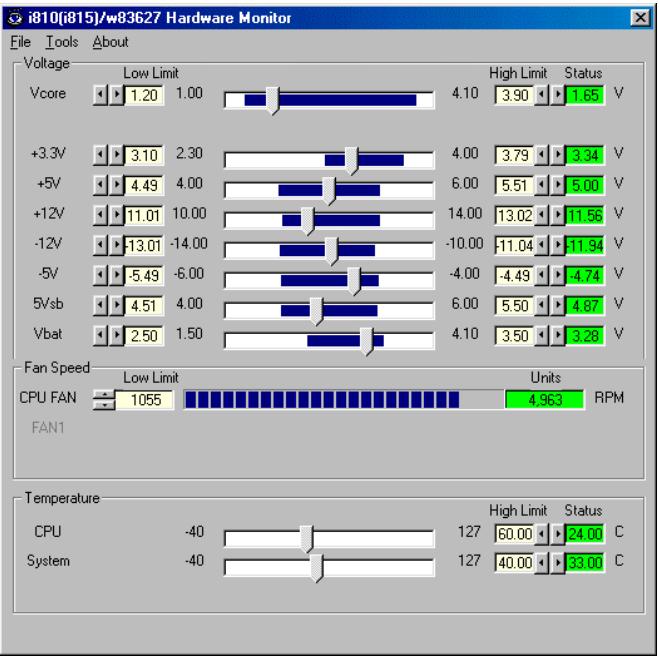Decrease Vbat high limit with left arrow
This screenshot has height=656, width=659.
[542, 336]
